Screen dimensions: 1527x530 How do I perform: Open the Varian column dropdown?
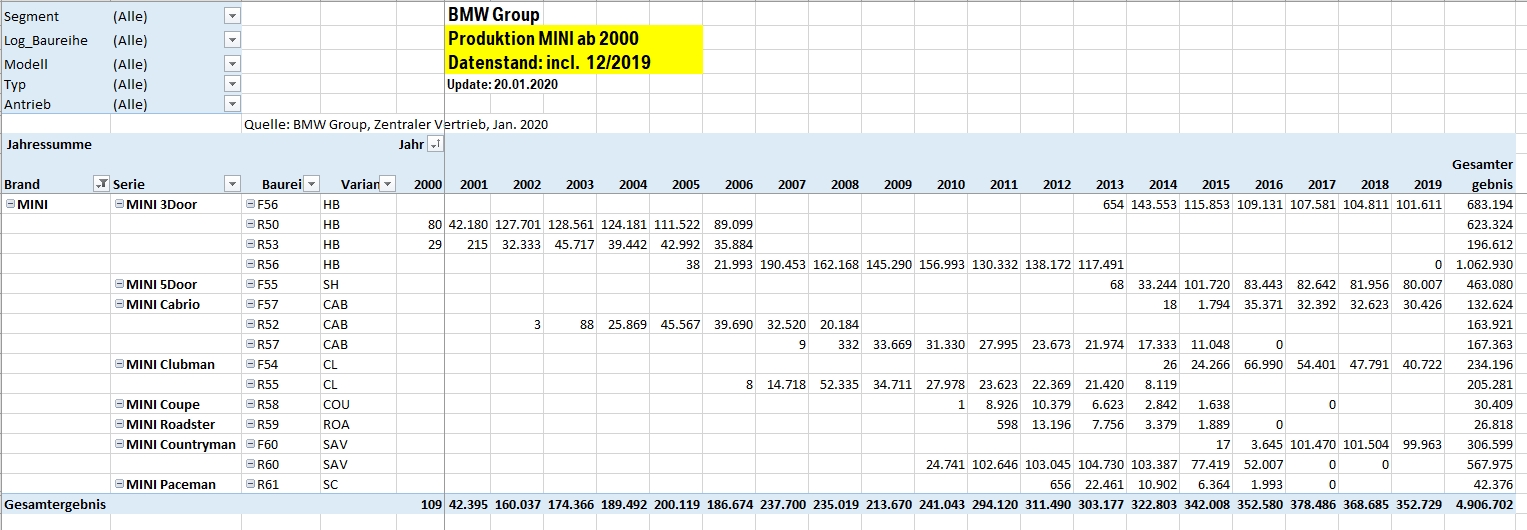tap(388, 183)
